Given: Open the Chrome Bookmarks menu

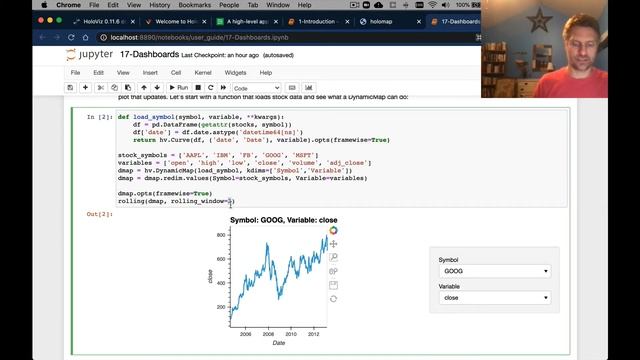Looking at the screenshot, I should pos(195,5).
